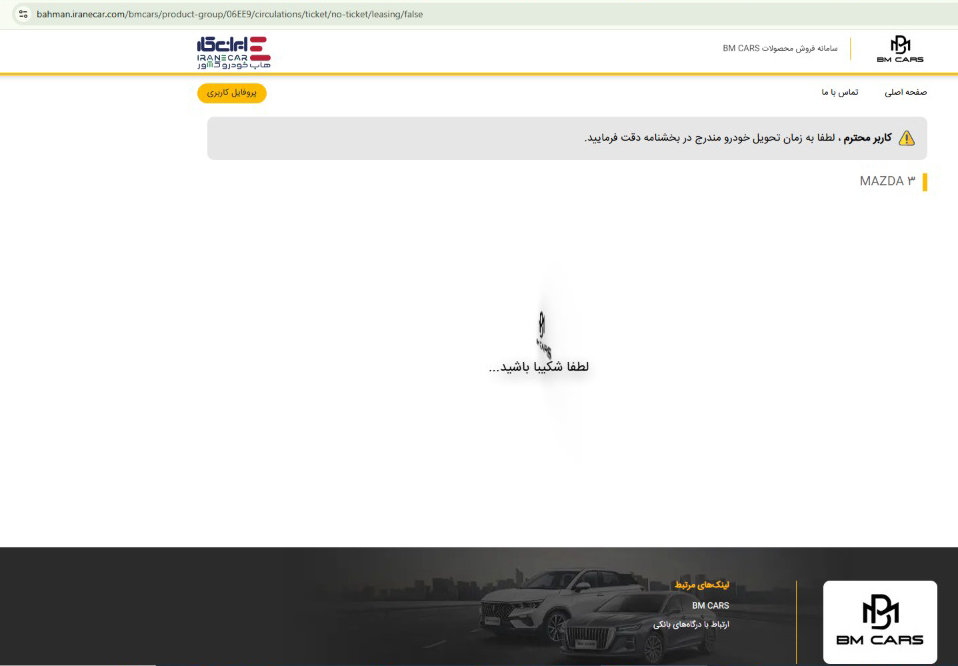Click the BM Cars logo in header

tap(900, 49)
